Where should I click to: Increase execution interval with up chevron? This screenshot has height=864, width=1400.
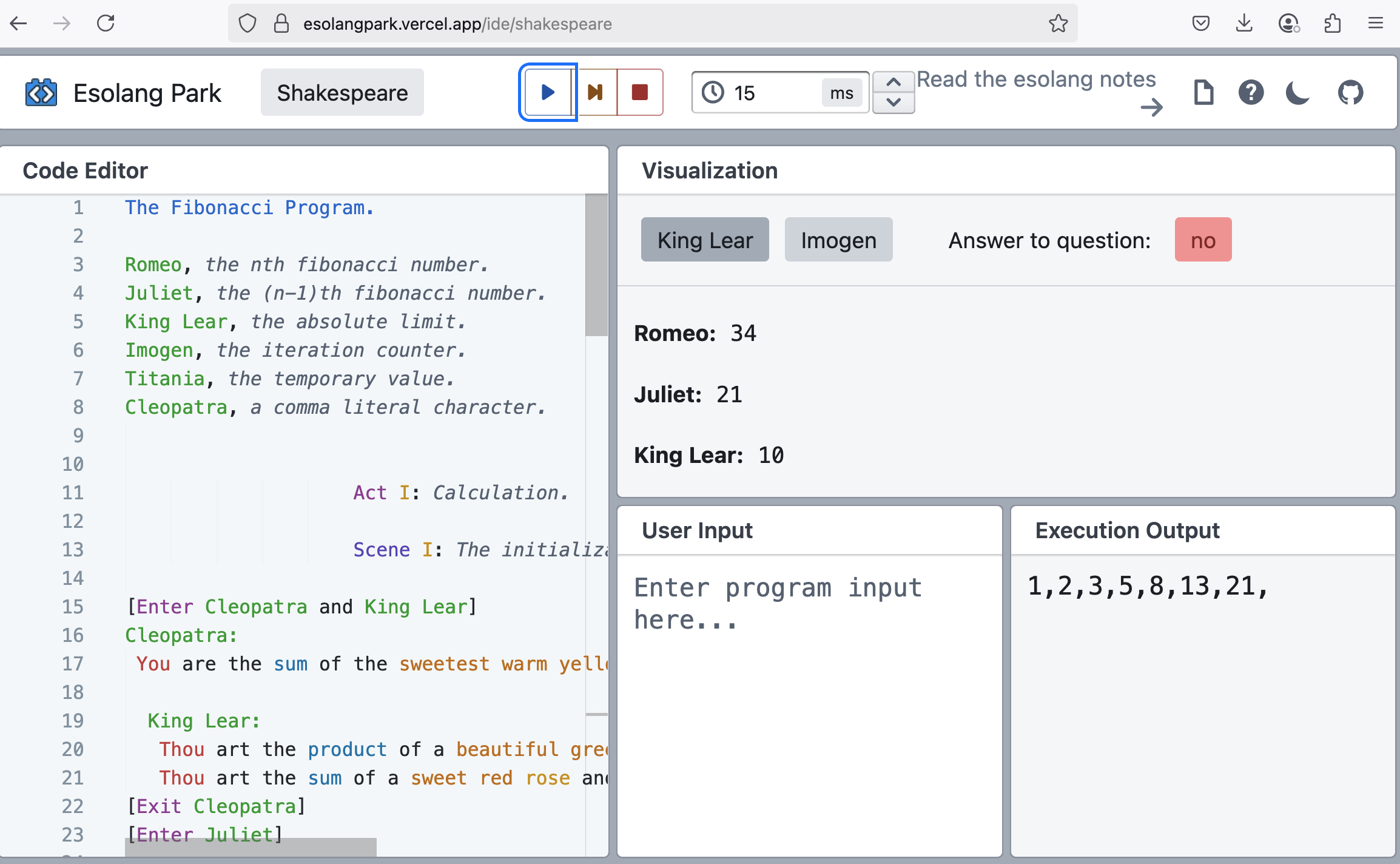click(894, 82)
